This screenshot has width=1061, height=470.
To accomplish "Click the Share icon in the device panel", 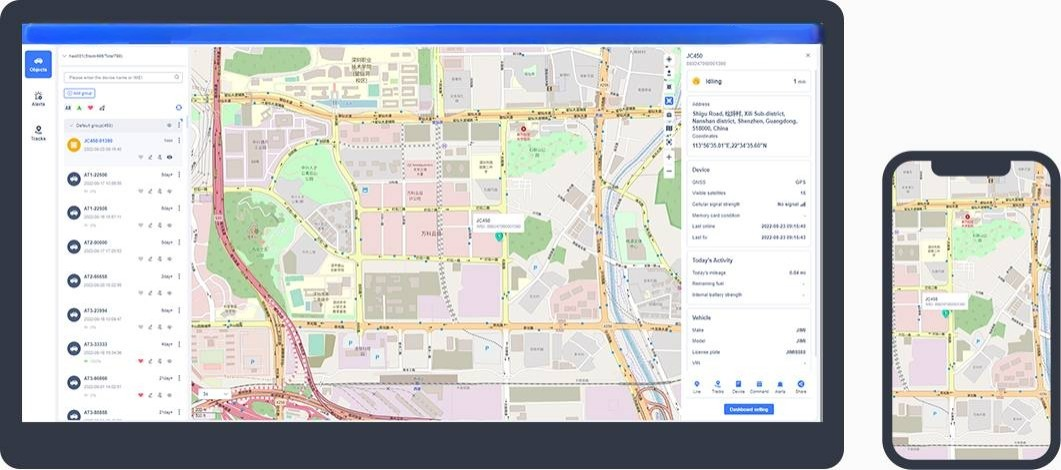I will (x=800, y=386).
